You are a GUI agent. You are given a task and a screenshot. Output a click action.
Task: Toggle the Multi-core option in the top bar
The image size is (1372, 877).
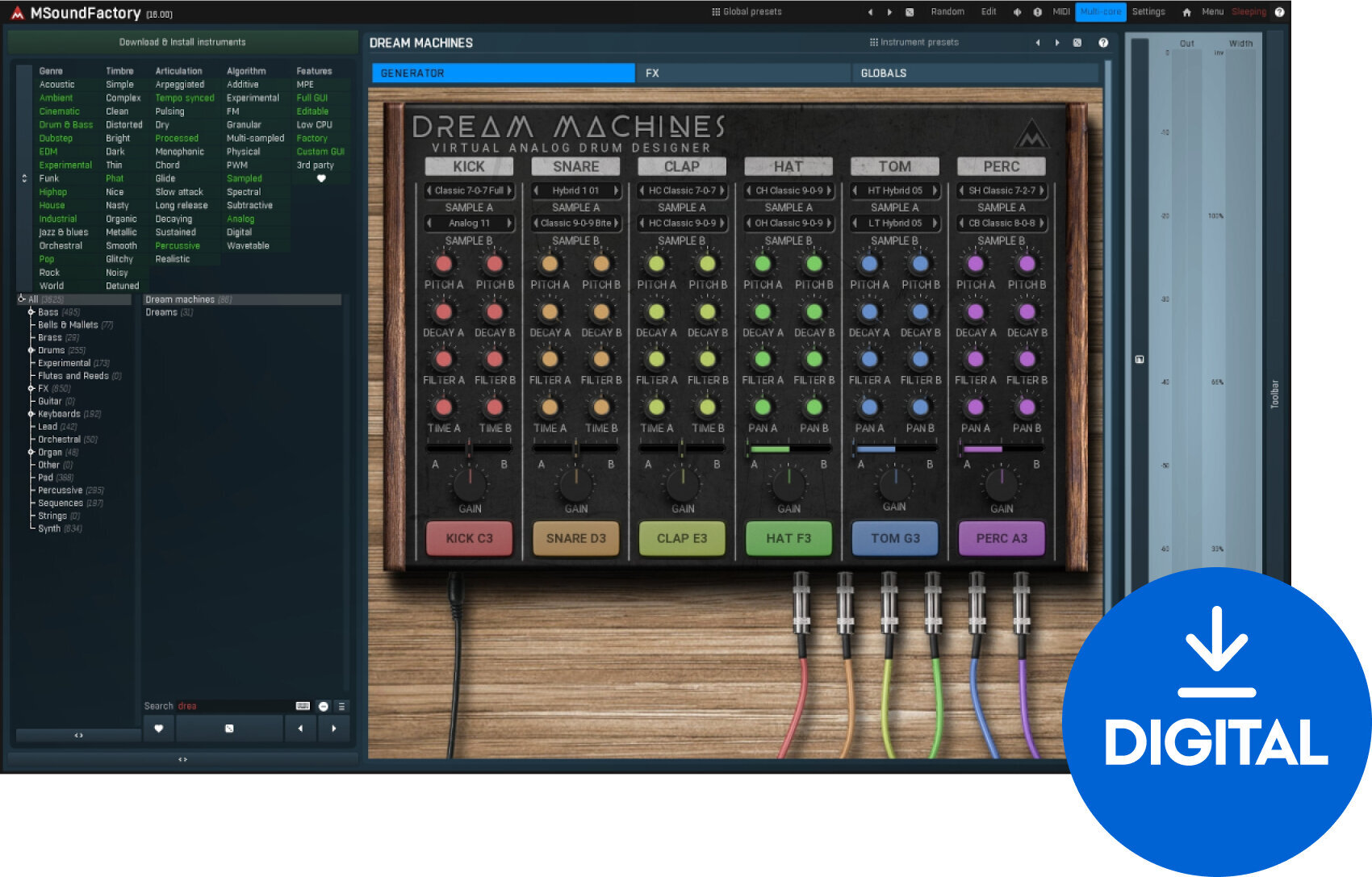point(1102,11)
